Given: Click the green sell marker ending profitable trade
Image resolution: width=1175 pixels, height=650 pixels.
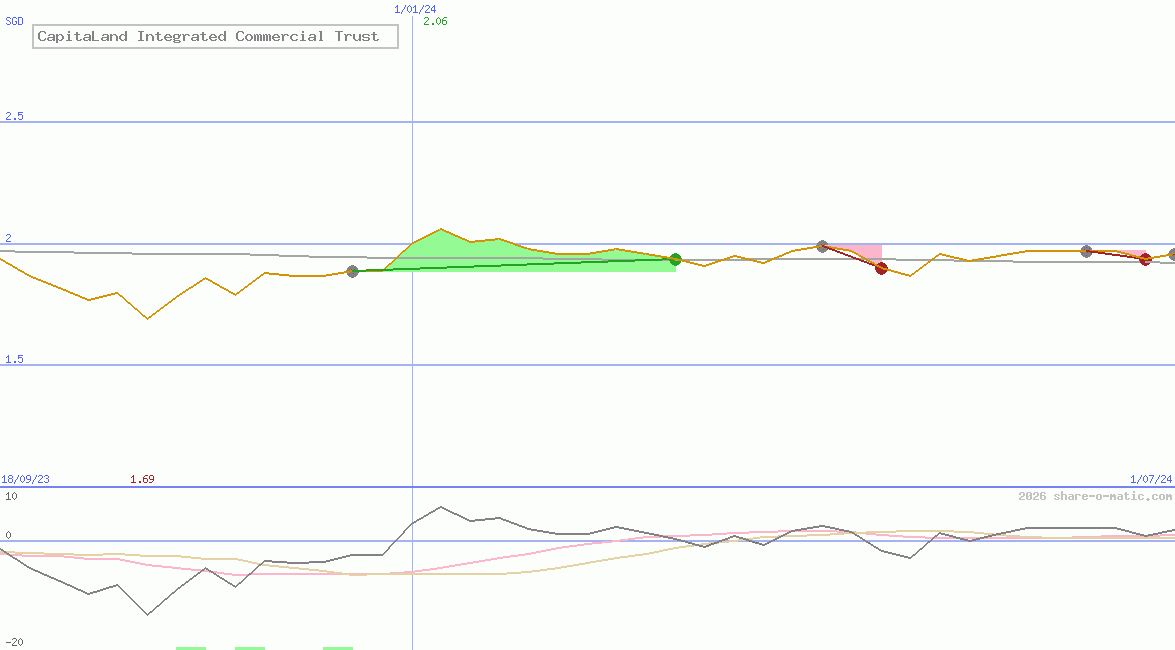Looking at the screenshot, I should (x=675, y=259).
